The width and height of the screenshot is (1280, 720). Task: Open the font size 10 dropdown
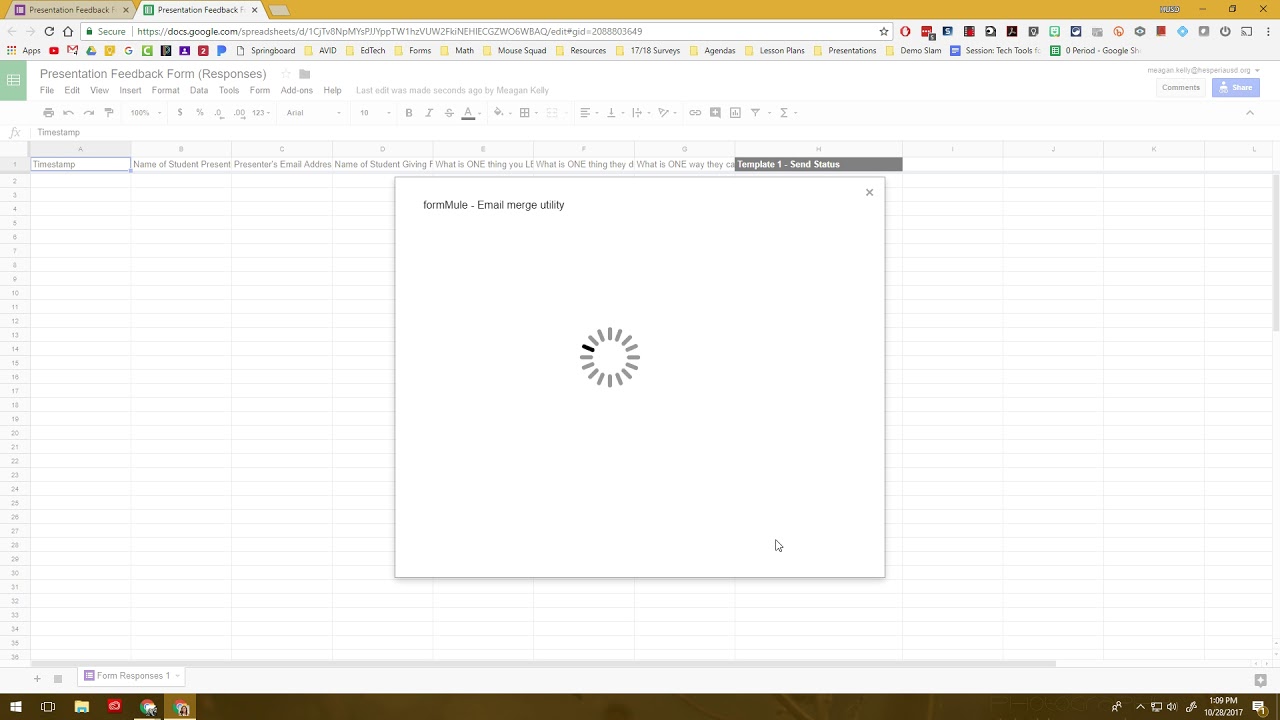click(x=375, y=112)
